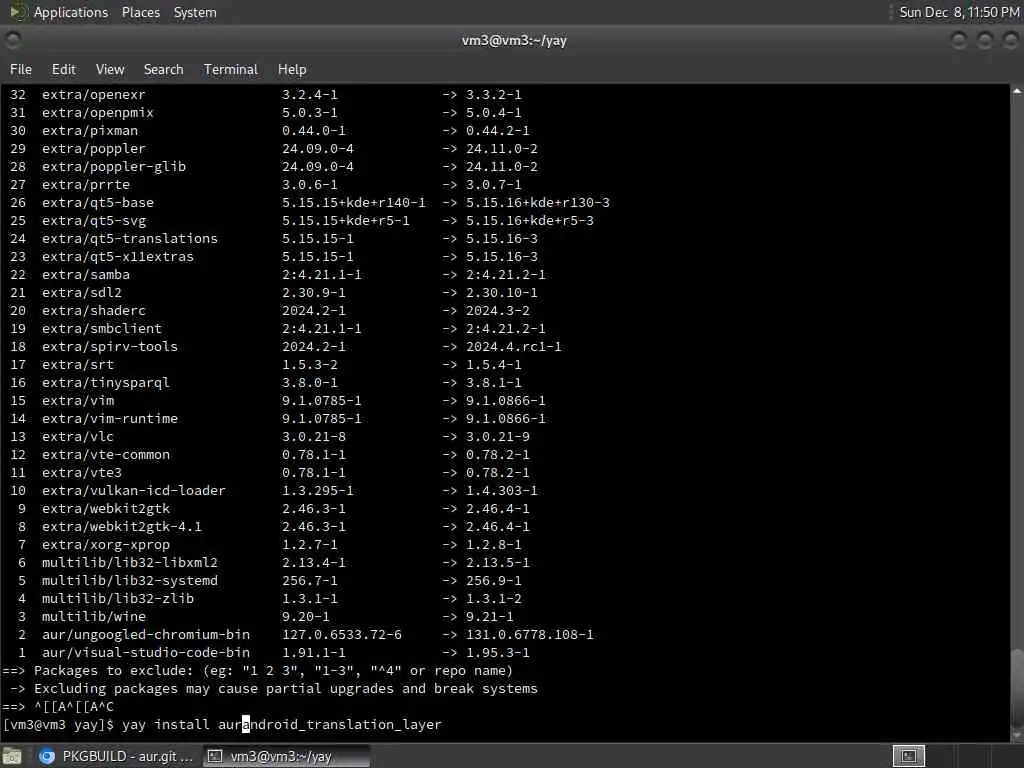This screenshot has width=1024, height=768.
Task: Click the version 2024.4.rc1-1
Action: point(513,346)
